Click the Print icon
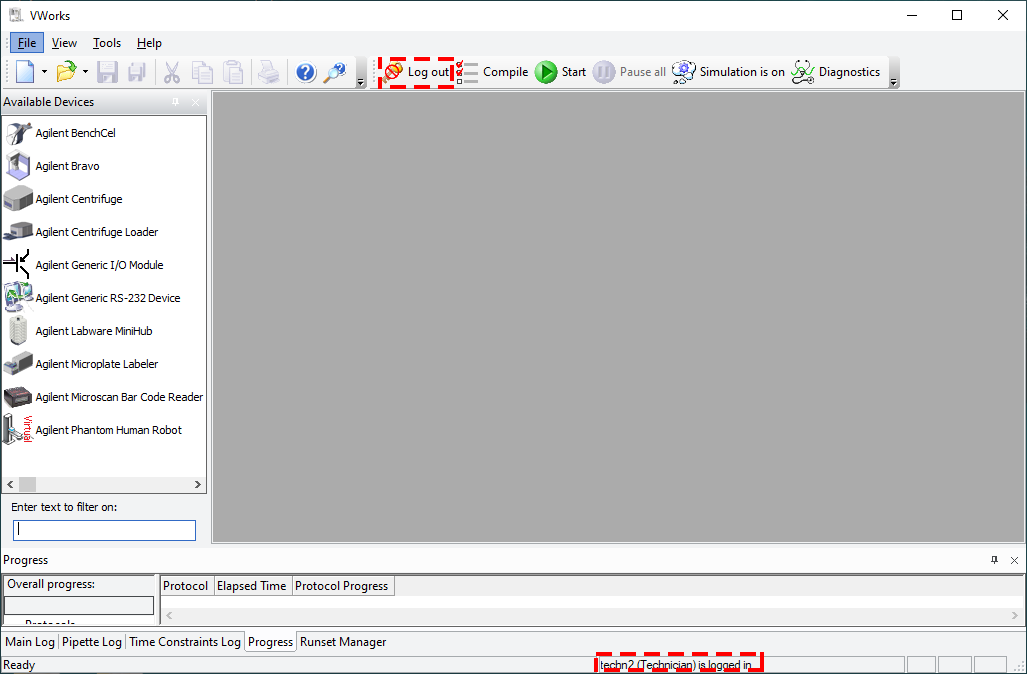The width and height of the screenshot is (1031, 674). click(268, 72)
